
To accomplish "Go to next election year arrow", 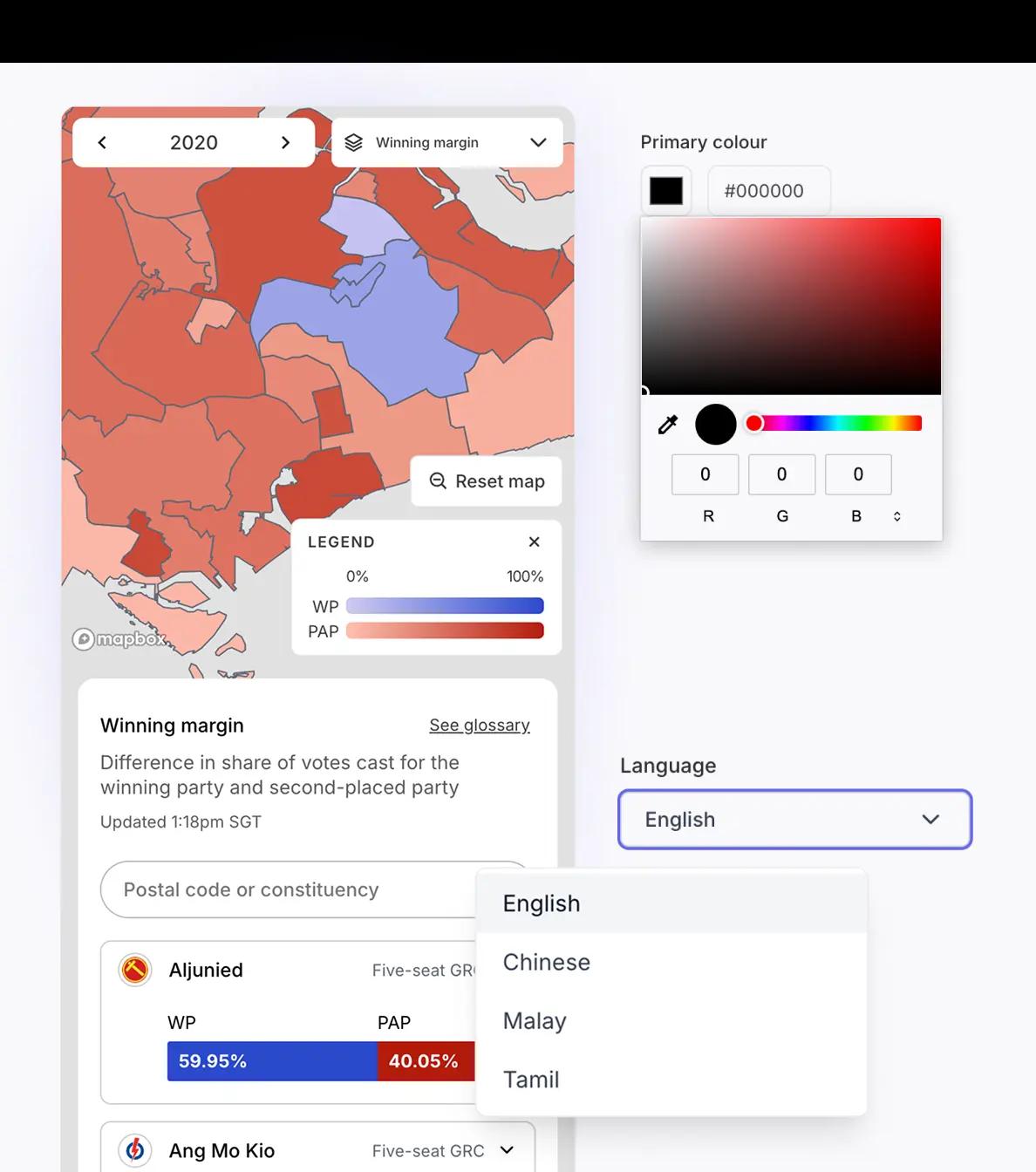I will pyautogui.click(x=285, y=143).
